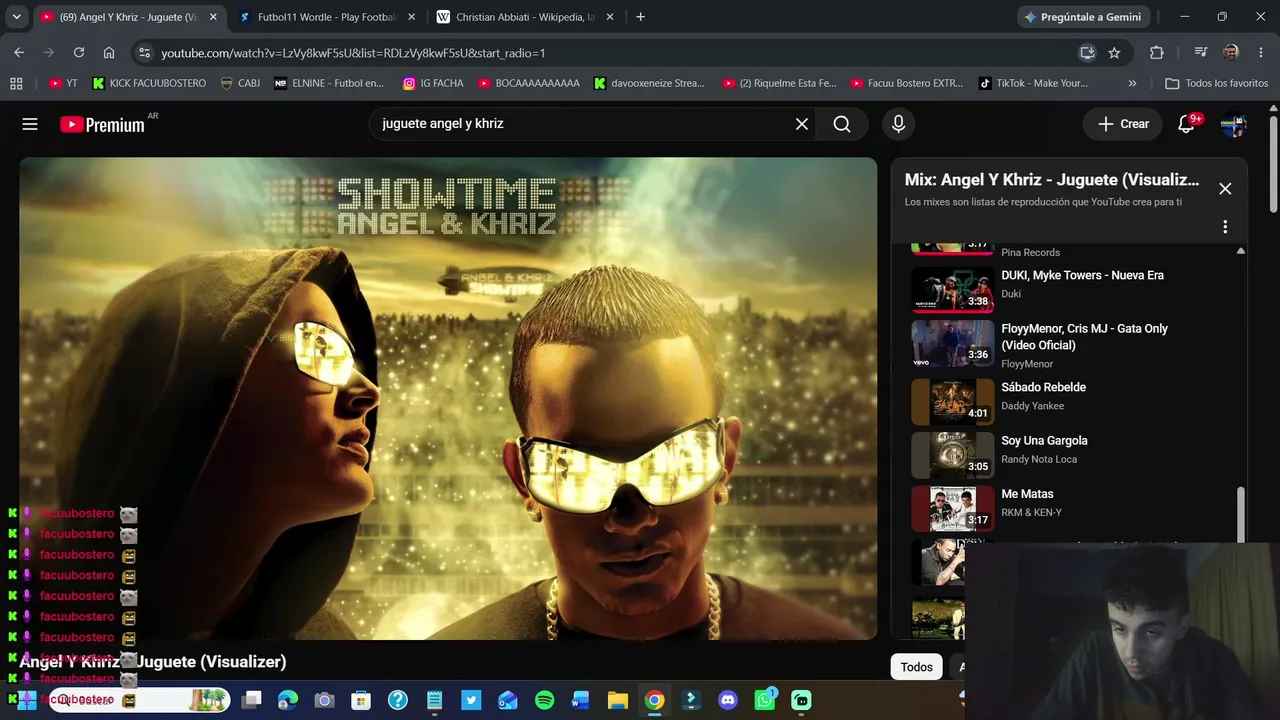Open the bookmarks apps grid icon

[16, 83]
